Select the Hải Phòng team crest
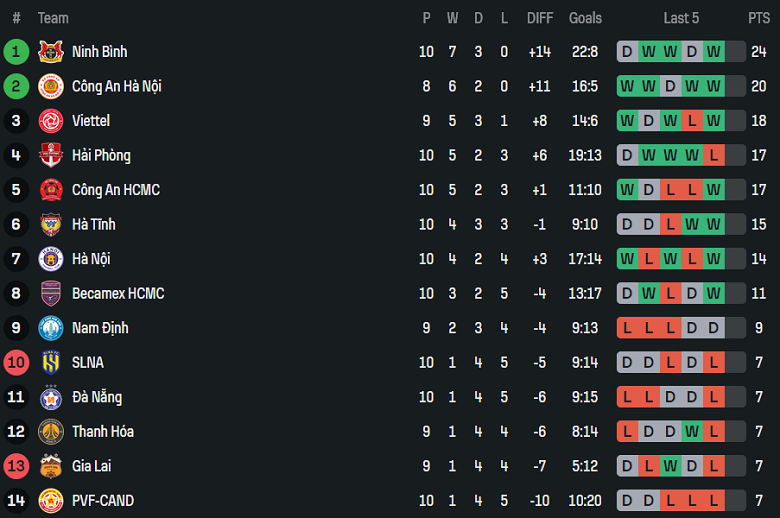 [x=50, y=156]
